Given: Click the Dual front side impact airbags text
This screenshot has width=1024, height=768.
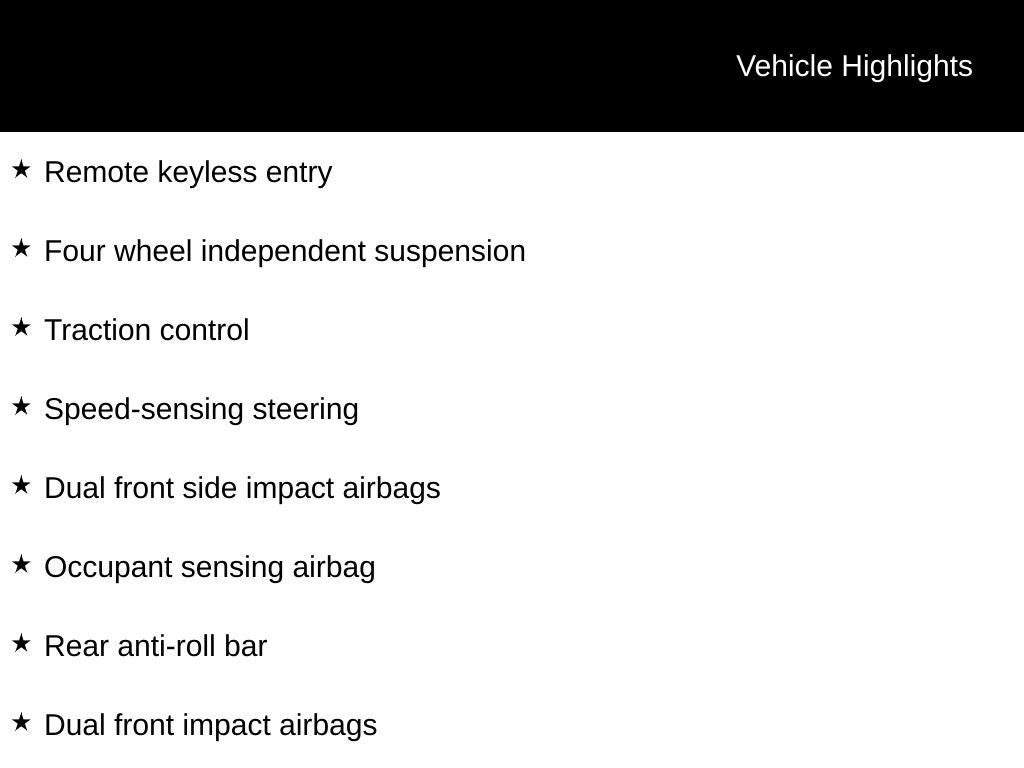Looking at the screenshot, I should [242, 488].
